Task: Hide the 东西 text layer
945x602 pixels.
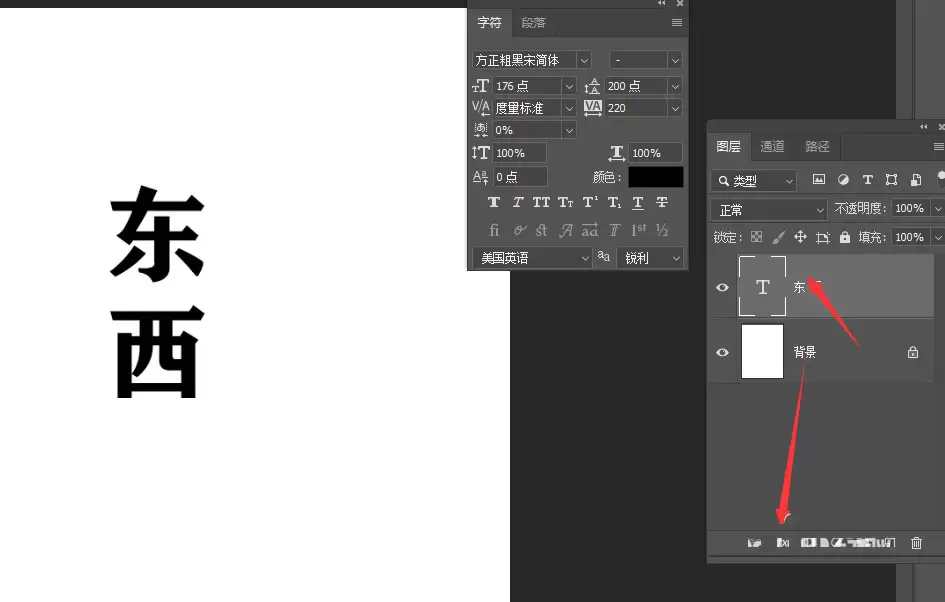Action: pos(722,287)
